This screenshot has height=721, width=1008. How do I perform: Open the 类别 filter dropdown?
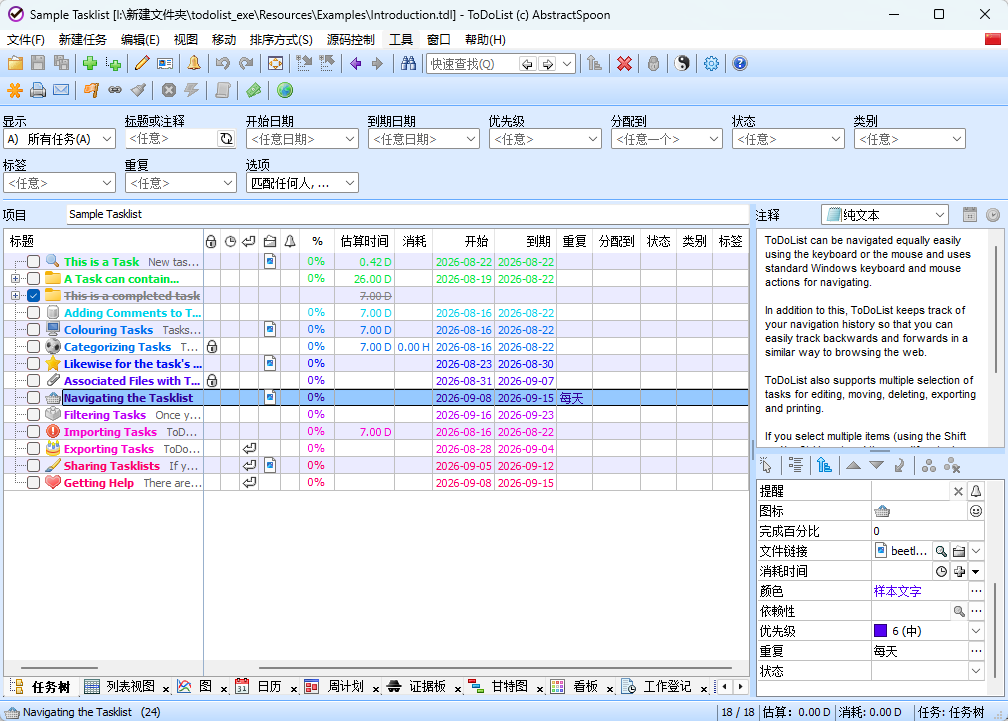pyautogui.click(x=910, y=139)
